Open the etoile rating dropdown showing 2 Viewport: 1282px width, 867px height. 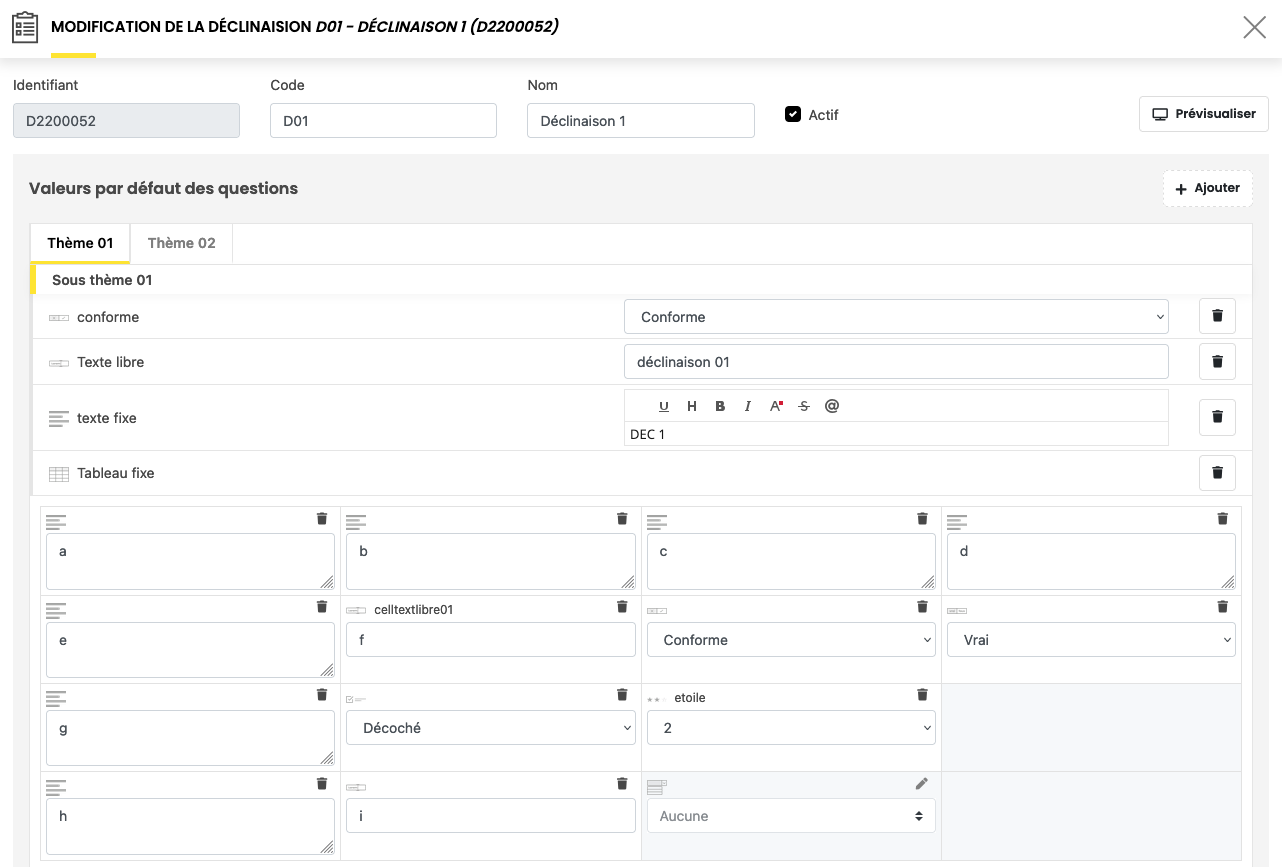(790, 728)
